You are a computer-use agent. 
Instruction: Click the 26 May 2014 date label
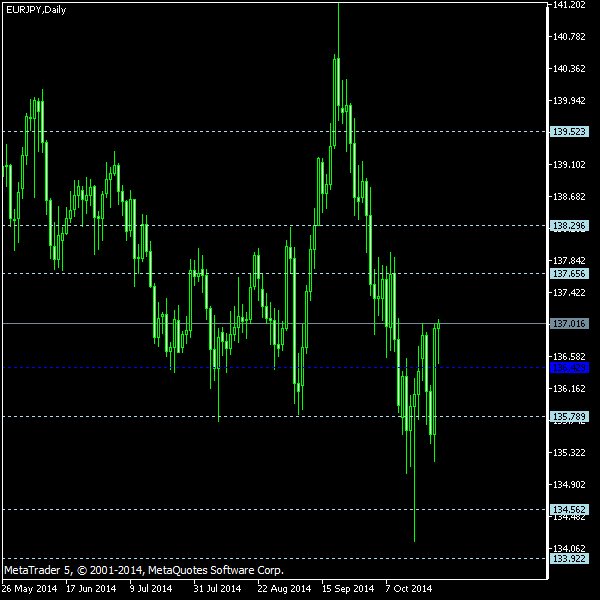tap(29, 589)
